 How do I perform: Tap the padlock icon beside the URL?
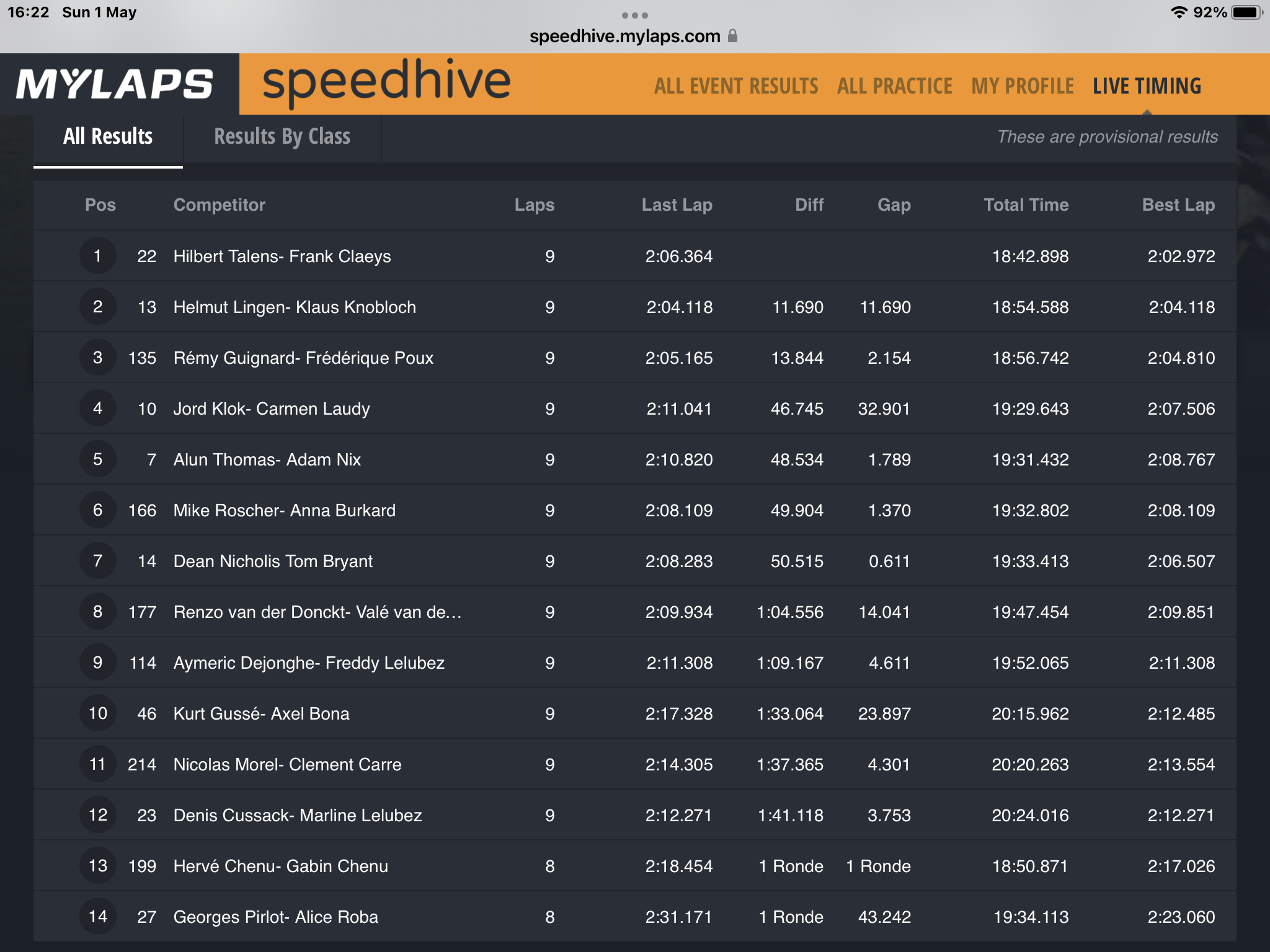[x=732, y=35]
